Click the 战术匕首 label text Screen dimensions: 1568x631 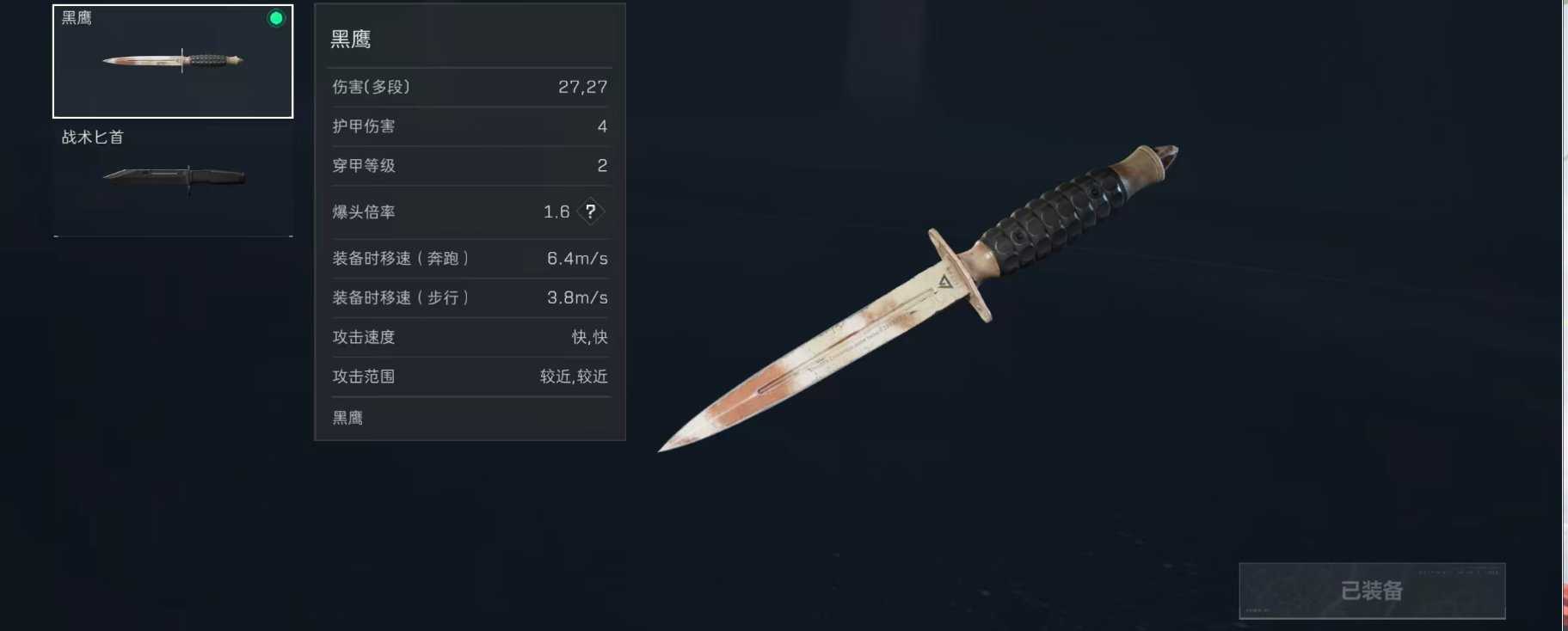pos(93,138)
